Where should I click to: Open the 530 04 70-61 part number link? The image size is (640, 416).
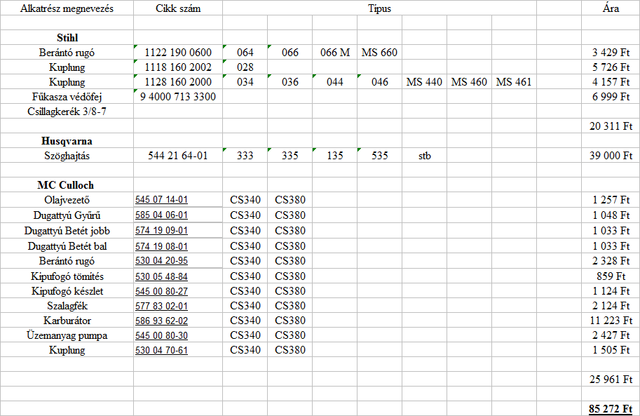[x=162, y=350]
